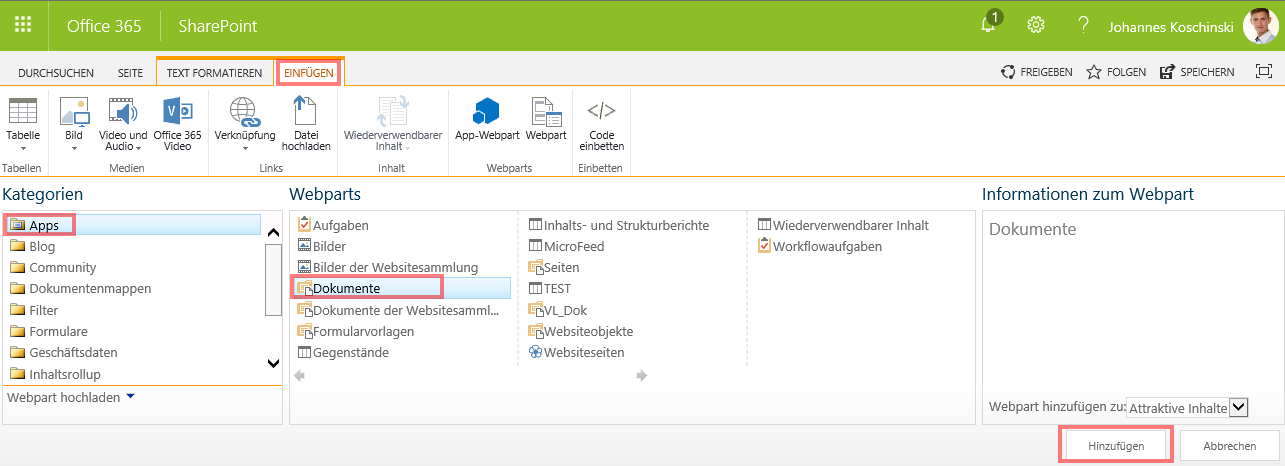Expand the Webpart hochladen option

tap(130, 397)
